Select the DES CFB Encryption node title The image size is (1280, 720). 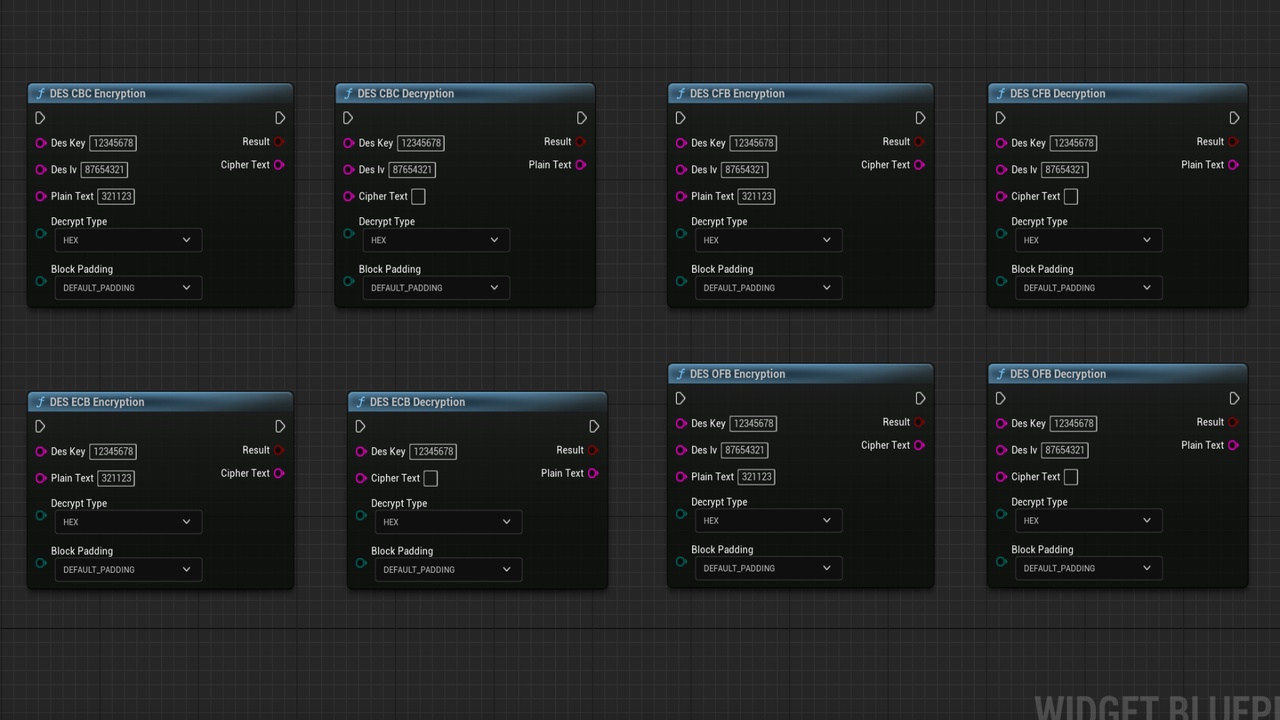pos(737,94)
